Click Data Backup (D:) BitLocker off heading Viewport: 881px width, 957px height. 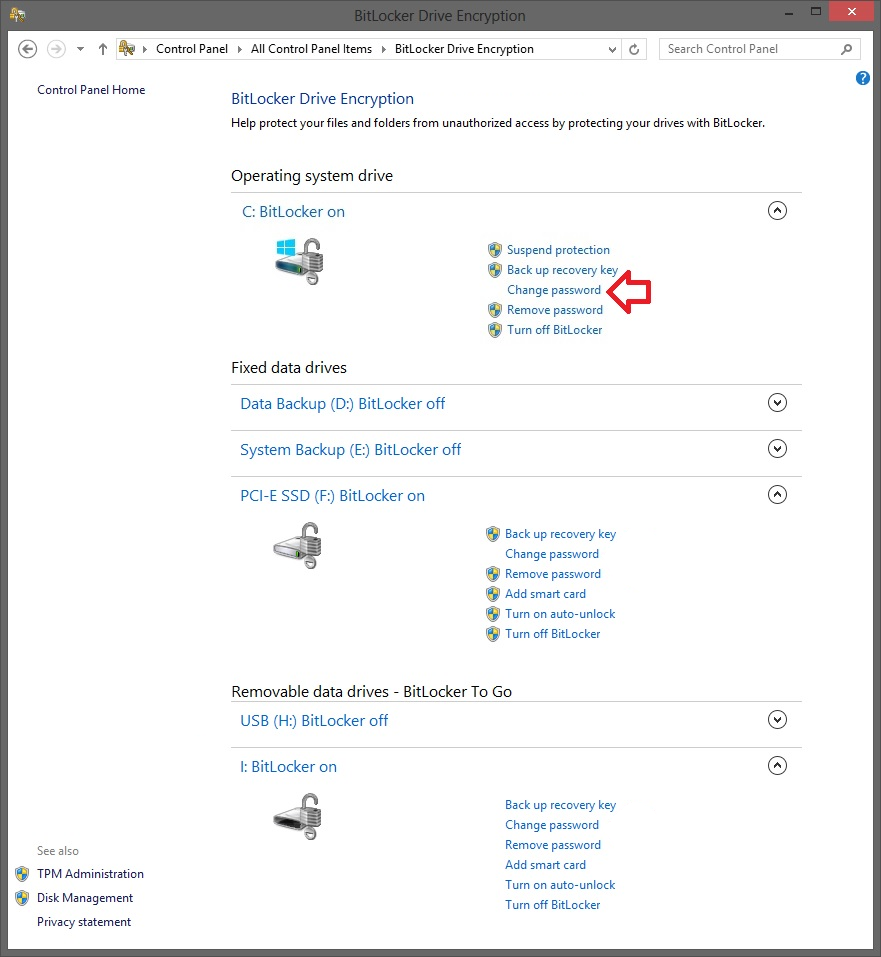click(343, 404)
